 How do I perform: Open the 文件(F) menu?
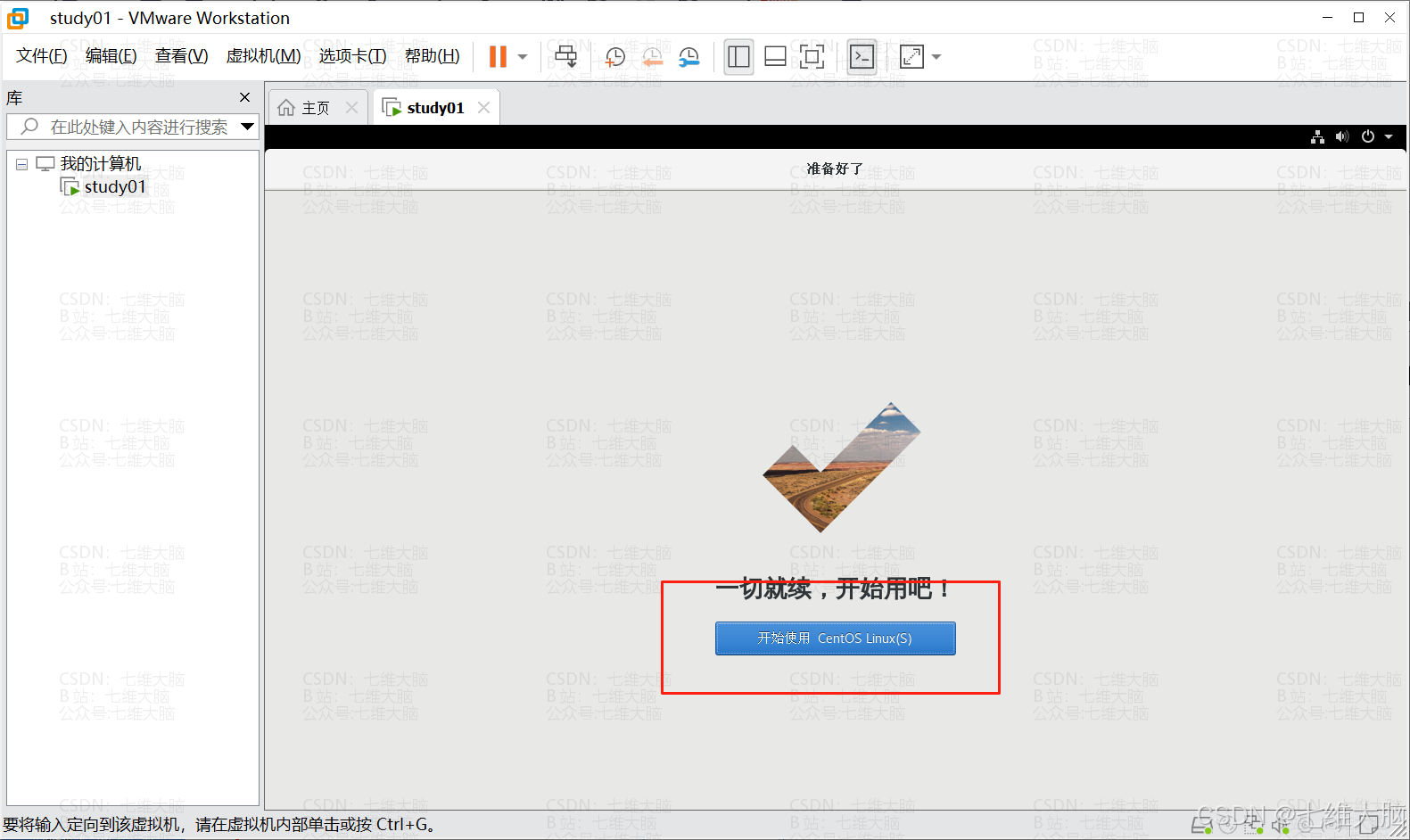coord(42,56)
